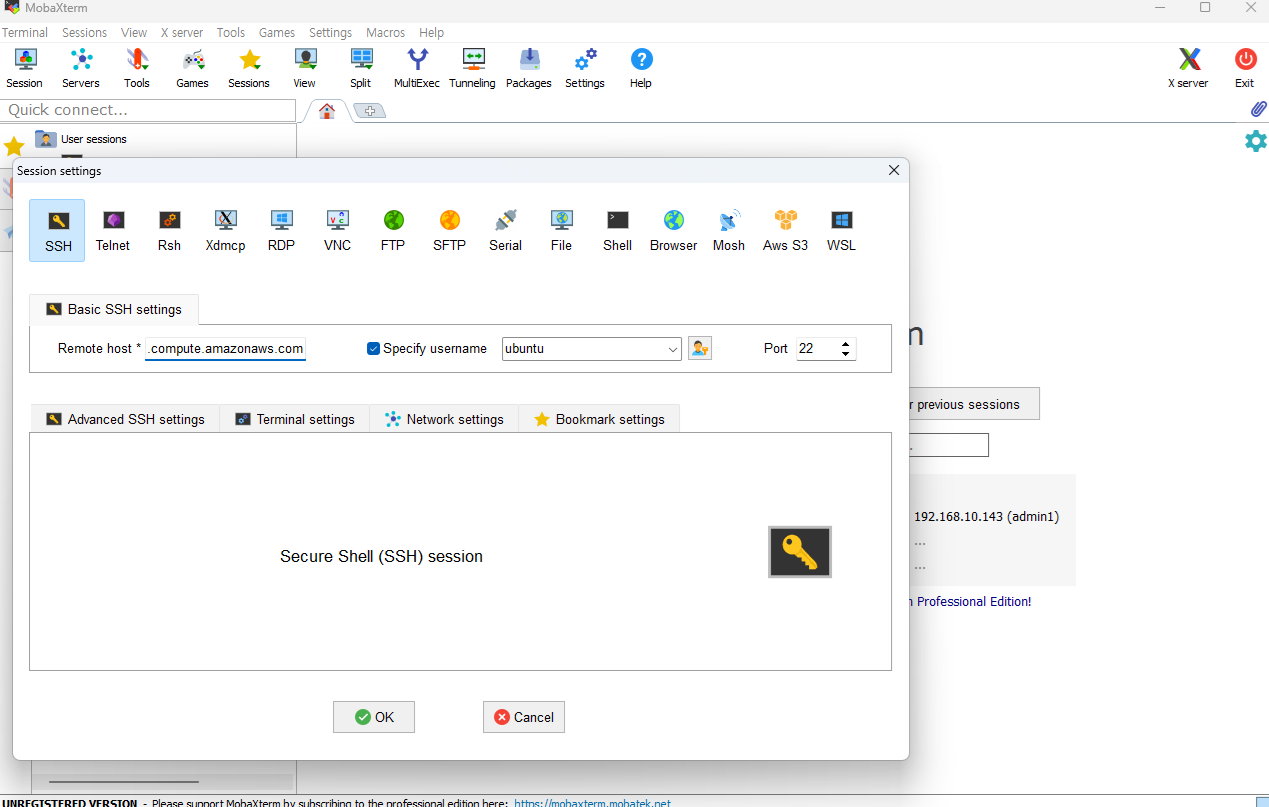This screenshot has height=807, width=1269.
Task: Click the new tab plus button
Action: point(369,111)
